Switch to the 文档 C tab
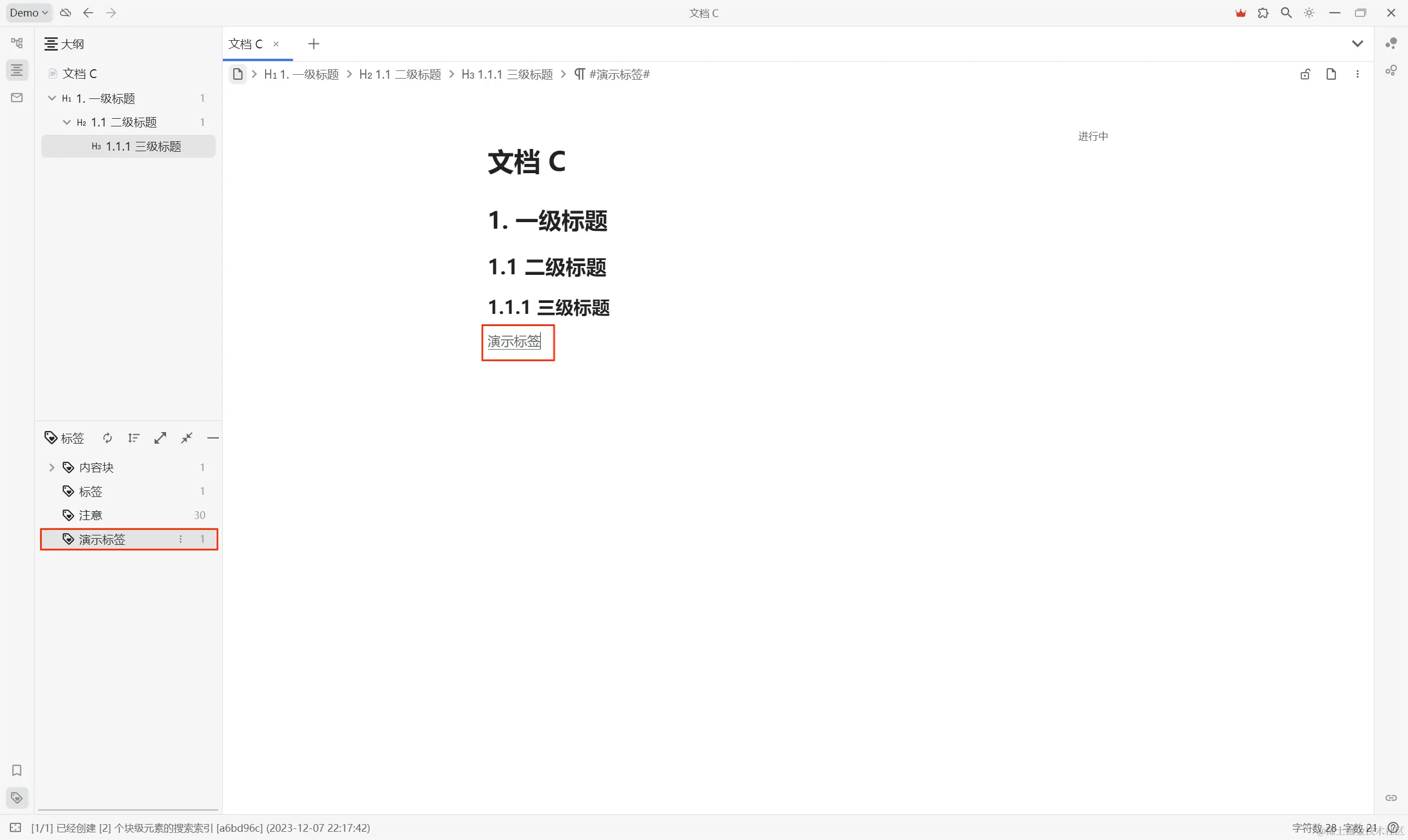Image resolution: width=1408 pixels, height=840 pixels. pos(246,43)
